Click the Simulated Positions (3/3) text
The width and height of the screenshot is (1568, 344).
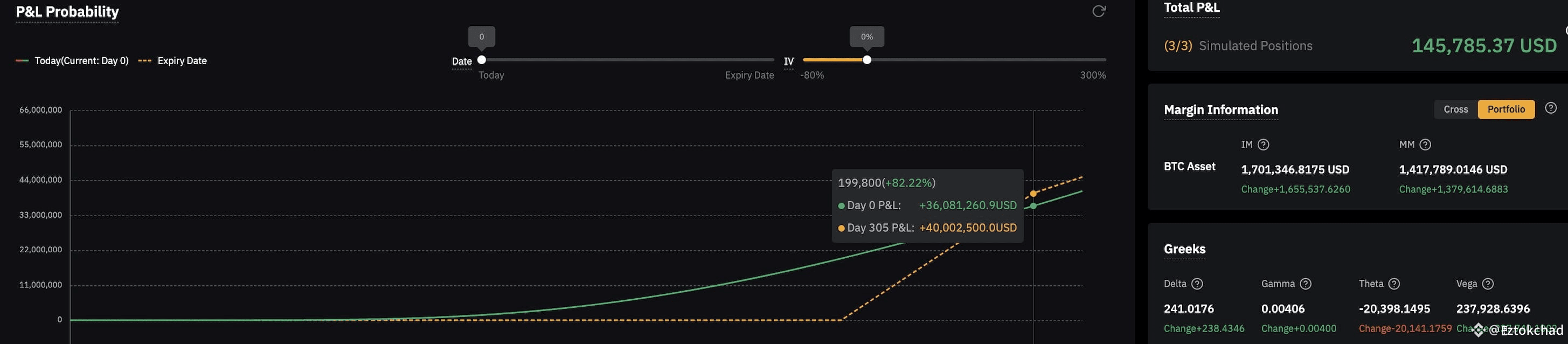pyautogui.click(x=1238, y=46)
